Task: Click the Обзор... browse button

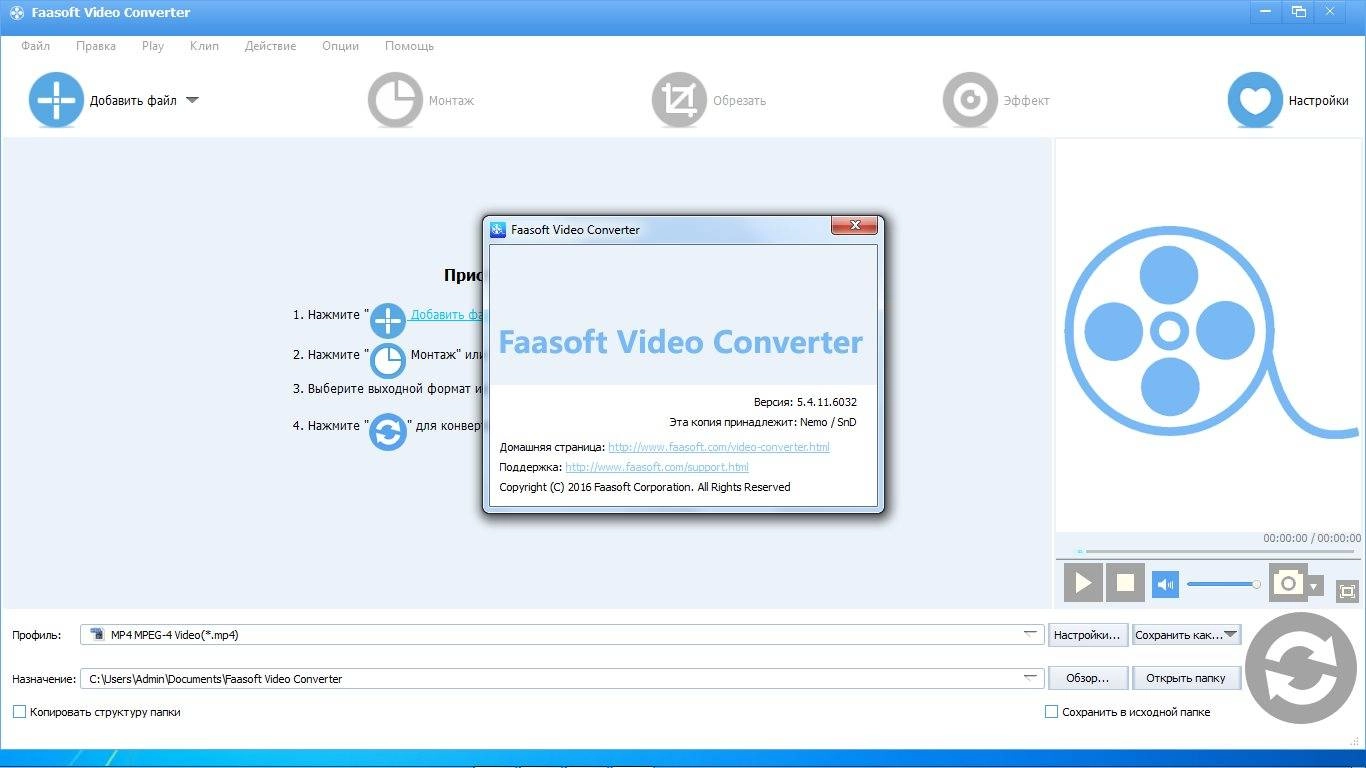Action: coord(1088,678)
